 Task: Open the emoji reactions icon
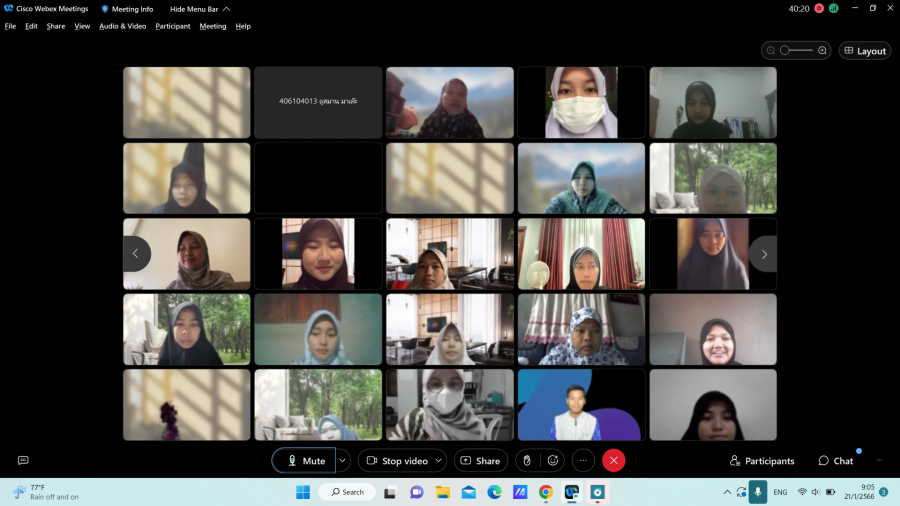click(553, 460)
